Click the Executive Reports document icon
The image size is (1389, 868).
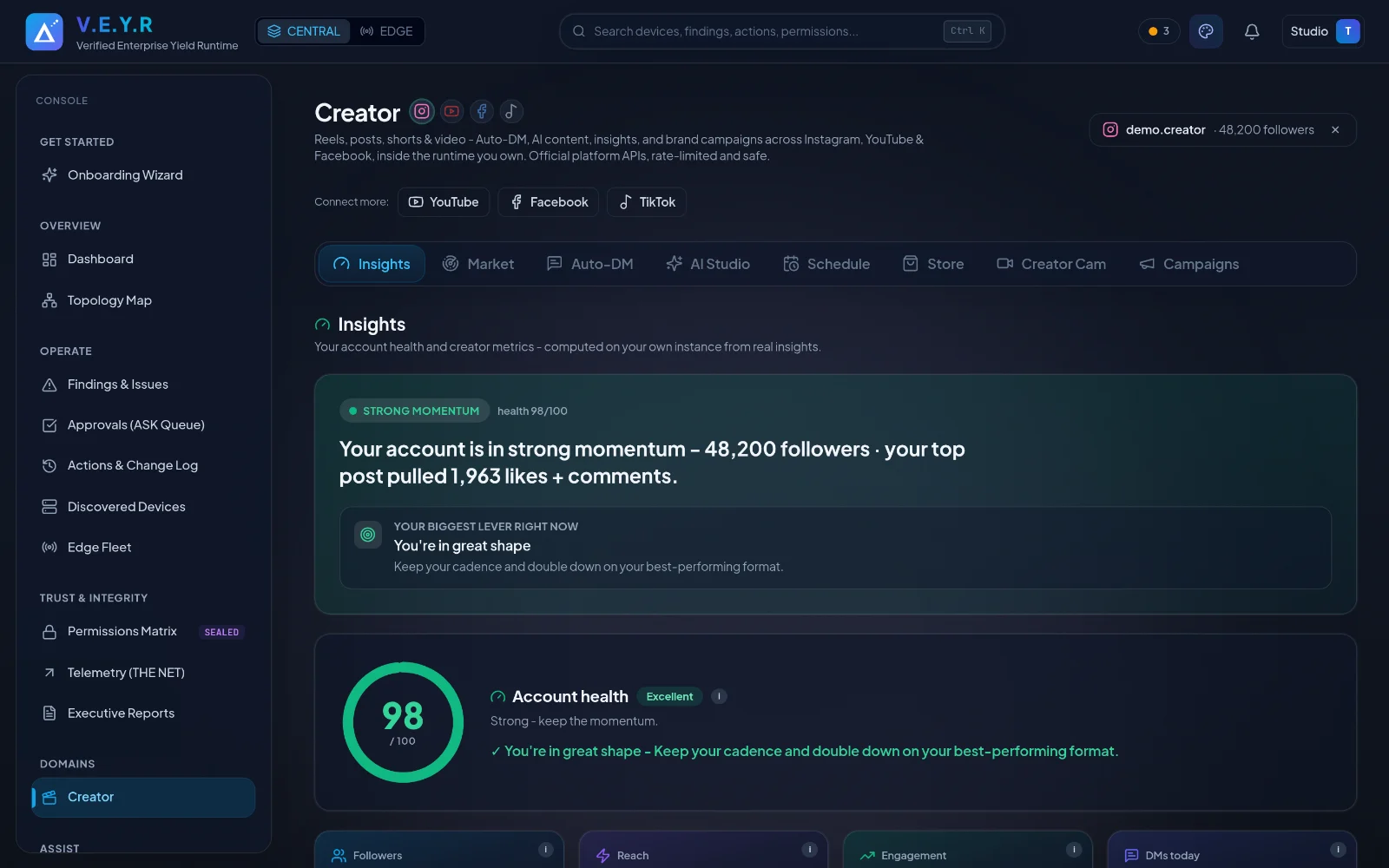(49, 713)
